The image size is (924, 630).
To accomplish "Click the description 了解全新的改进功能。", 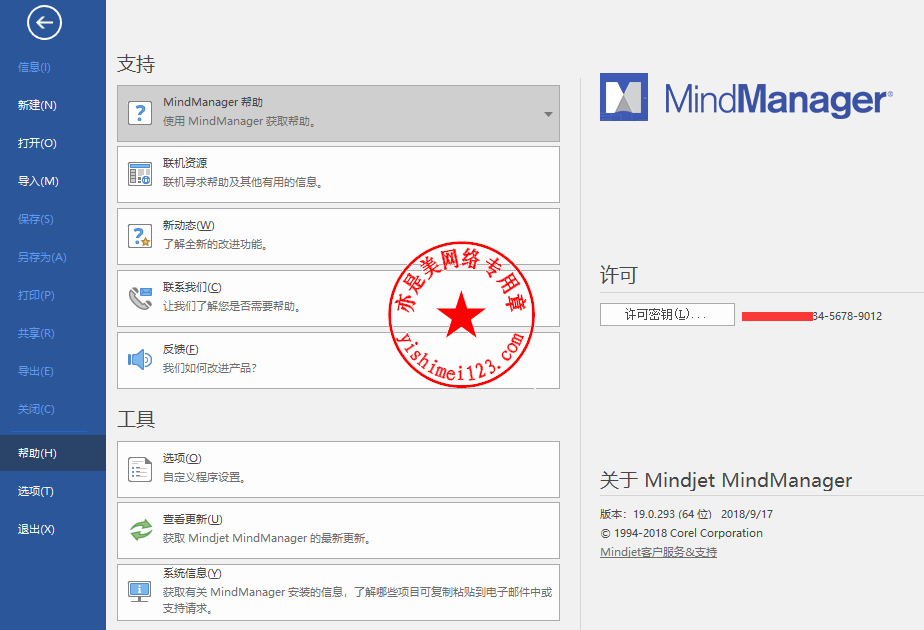I will click(216, 244).
